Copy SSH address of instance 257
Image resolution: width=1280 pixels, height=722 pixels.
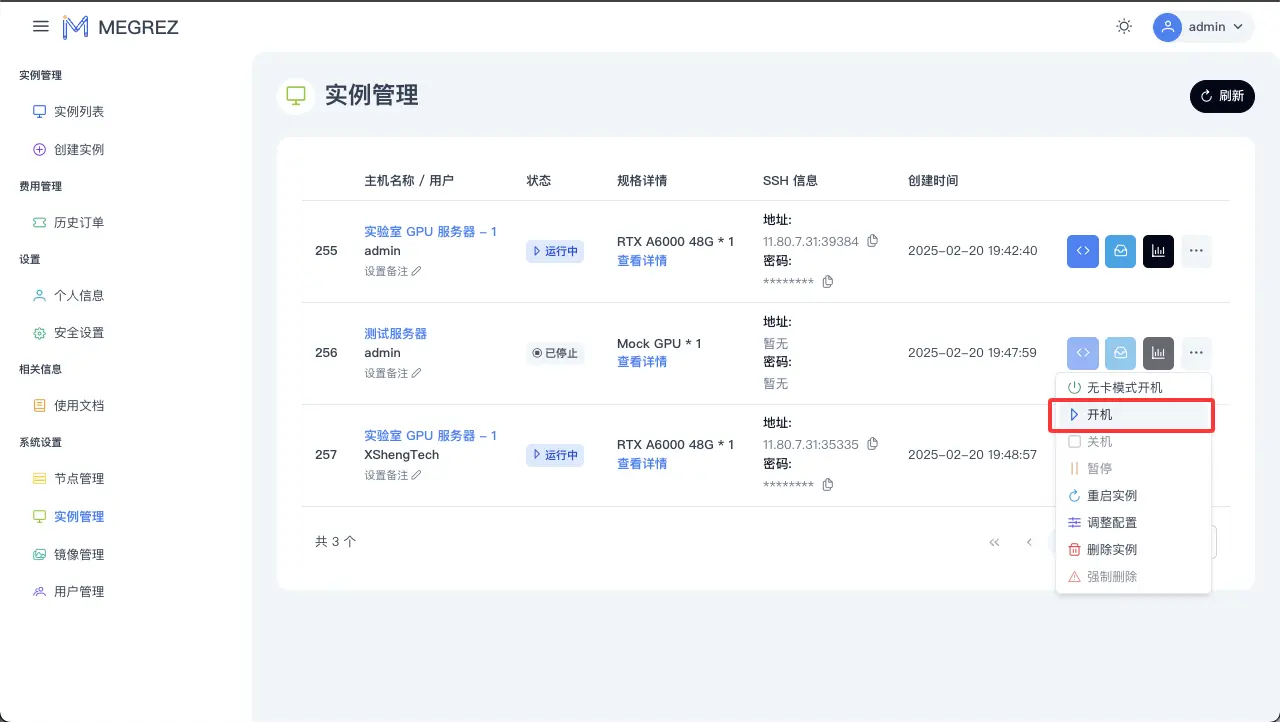[x=872, y=444]
